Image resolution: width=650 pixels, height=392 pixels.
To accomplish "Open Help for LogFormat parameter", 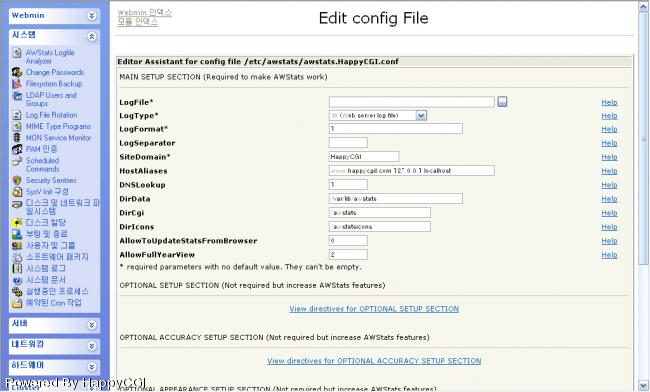I will [609, 129].
